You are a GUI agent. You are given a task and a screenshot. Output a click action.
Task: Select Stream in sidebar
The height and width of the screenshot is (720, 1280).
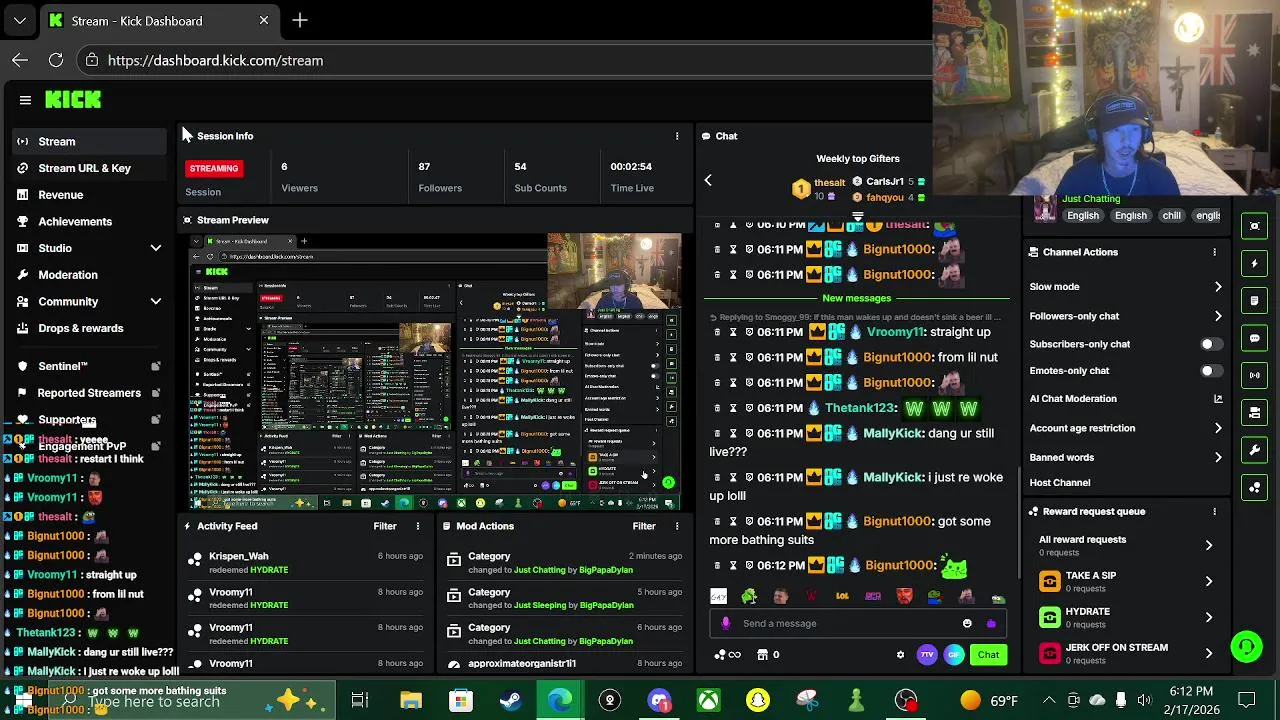coord(89,141)
